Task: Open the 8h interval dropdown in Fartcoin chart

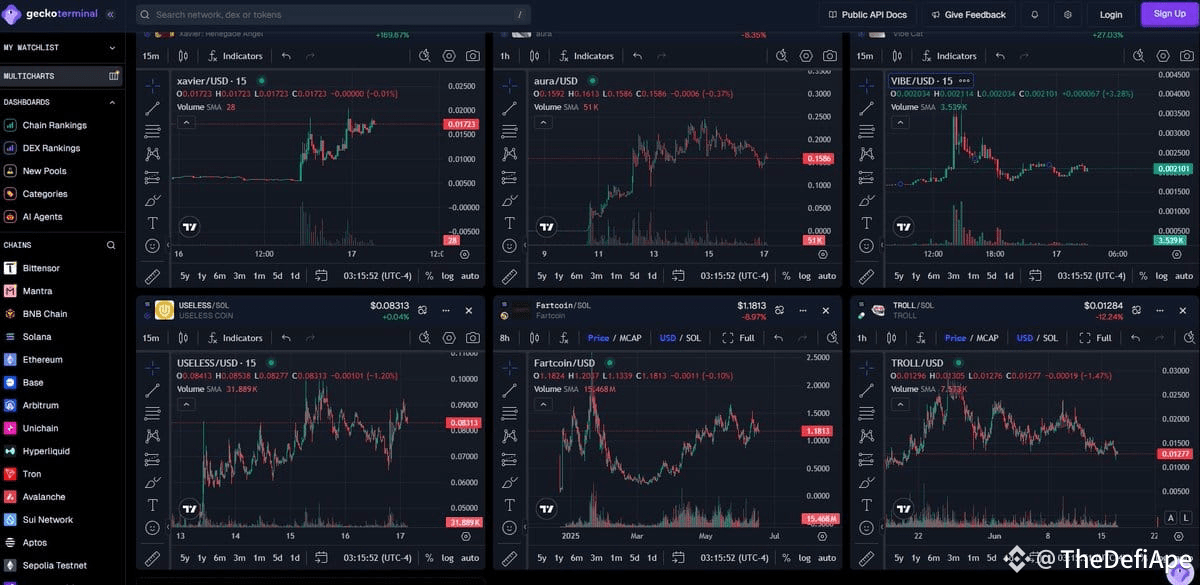Action: click(x=505, y=338)
